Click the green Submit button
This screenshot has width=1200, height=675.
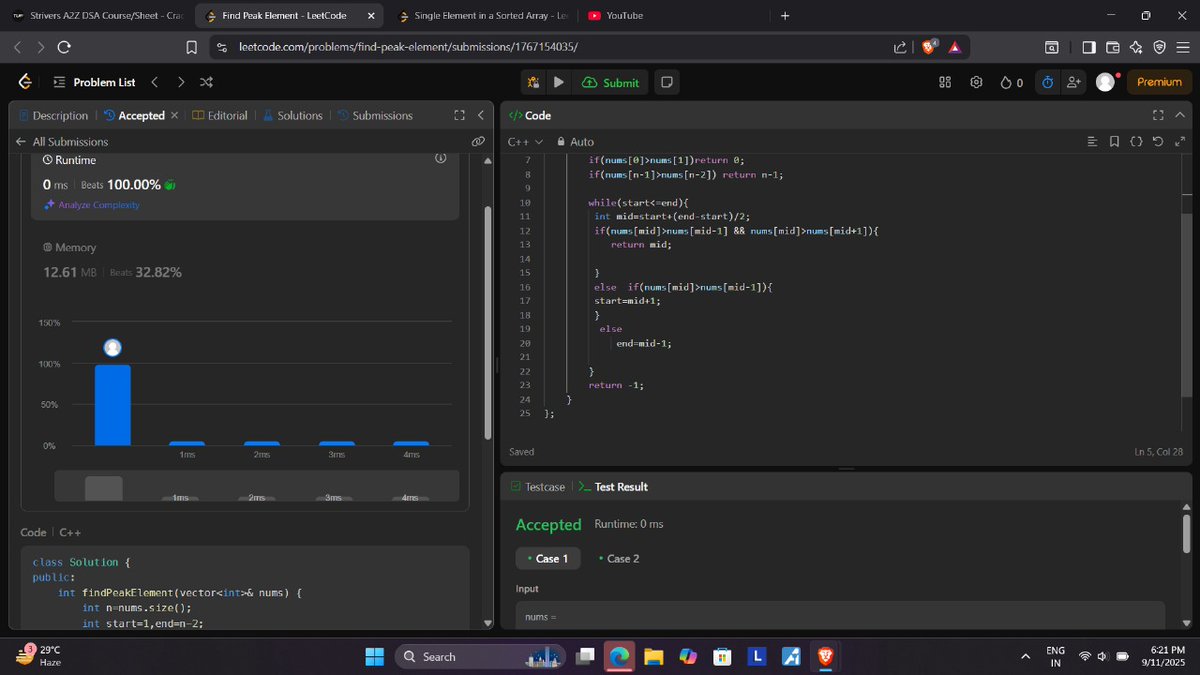pyautogui.click(x=610, y=82)
